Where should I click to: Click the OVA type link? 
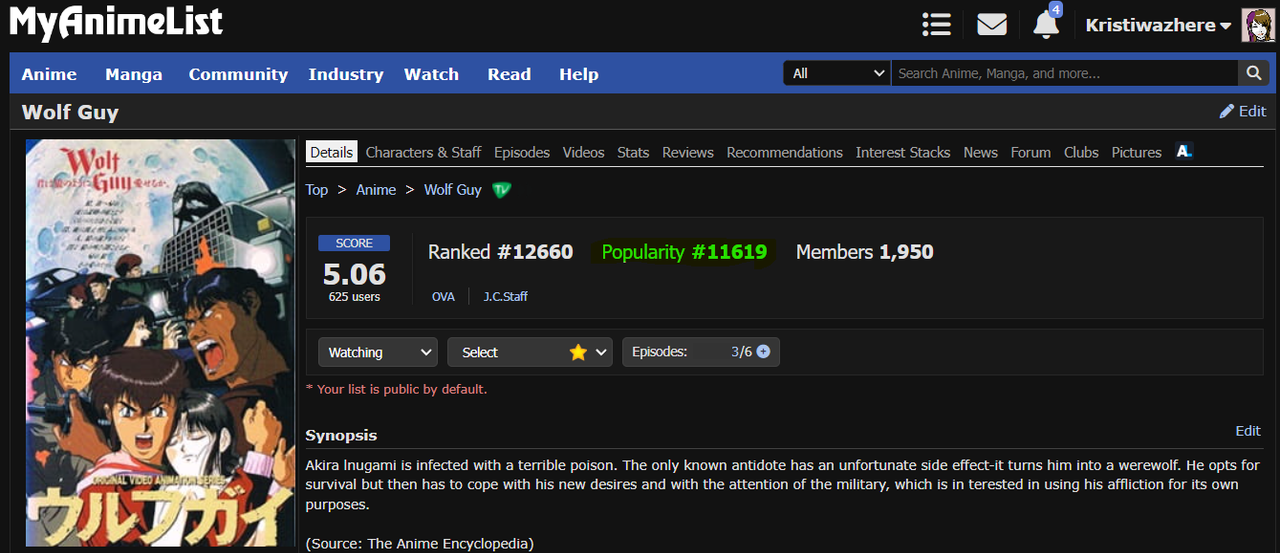point(443,297)
